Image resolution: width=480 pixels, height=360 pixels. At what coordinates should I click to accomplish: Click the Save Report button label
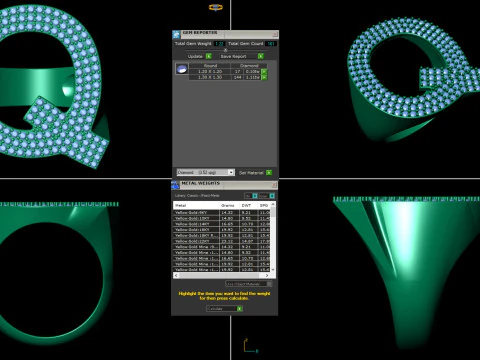(233, 56)
